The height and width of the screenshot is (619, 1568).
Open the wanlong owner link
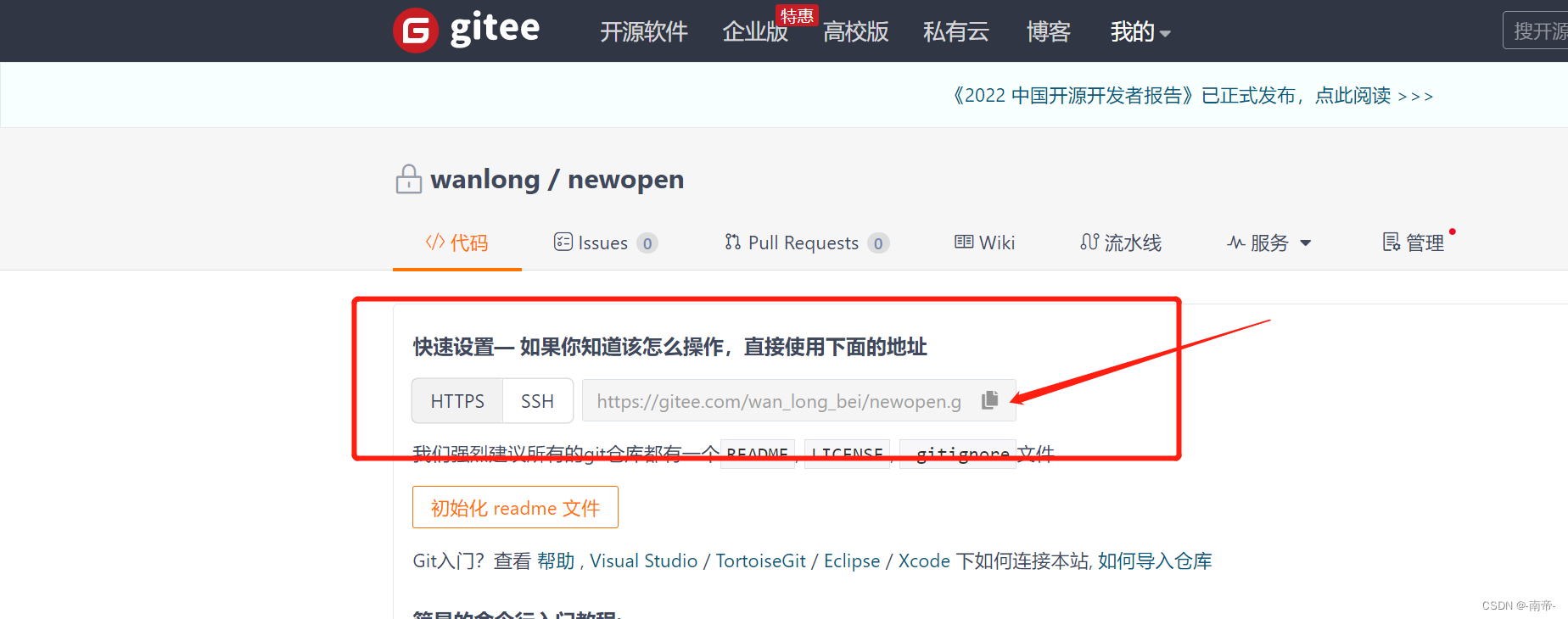coord(485,179)
